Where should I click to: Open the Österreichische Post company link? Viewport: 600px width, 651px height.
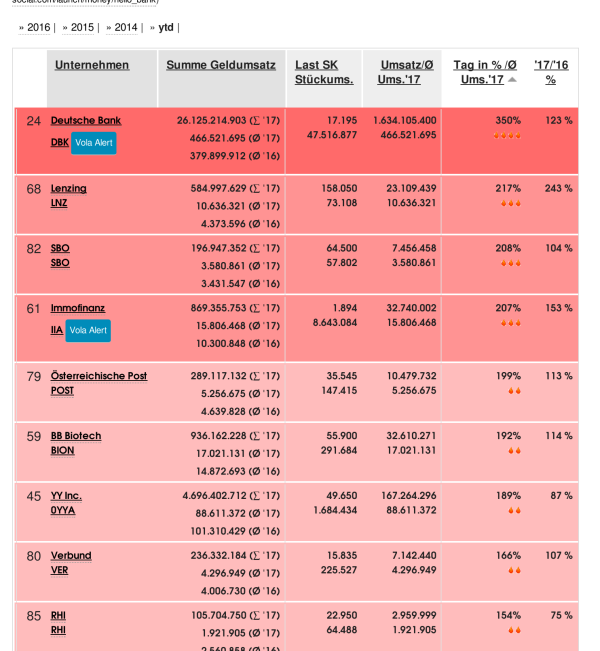click(99, 376)
